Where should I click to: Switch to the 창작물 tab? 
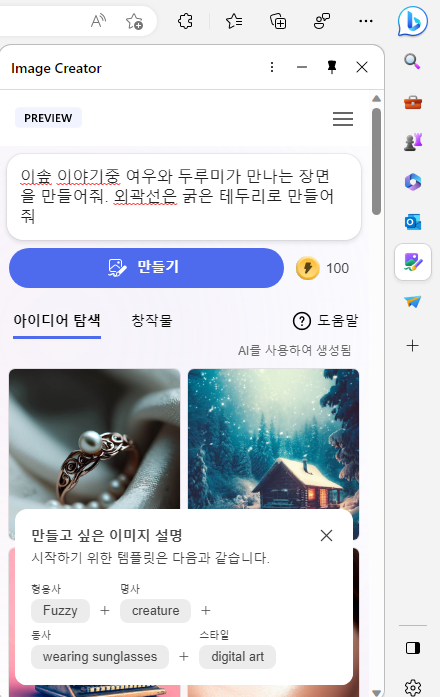(152, 320)
